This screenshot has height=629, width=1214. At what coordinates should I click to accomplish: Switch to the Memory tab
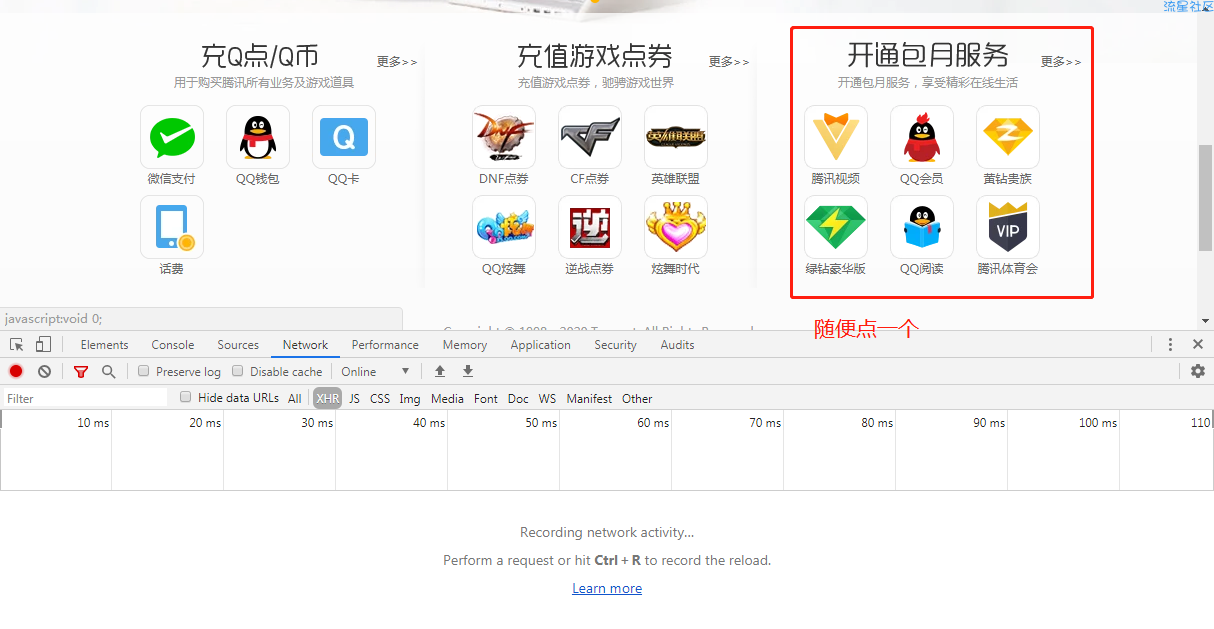coord(465,344)
